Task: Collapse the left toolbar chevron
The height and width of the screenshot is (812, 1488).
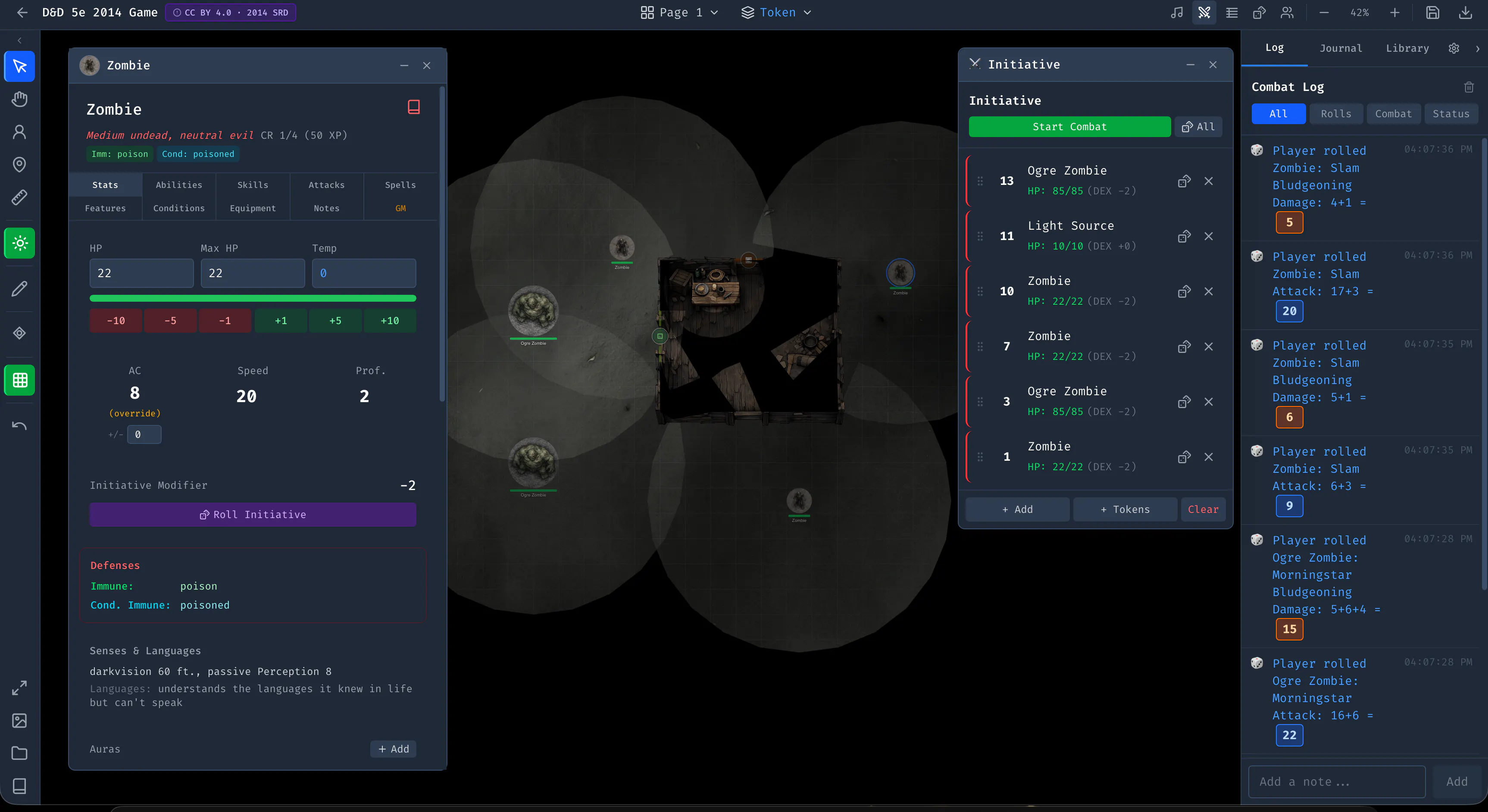Action: coord(20,41)
